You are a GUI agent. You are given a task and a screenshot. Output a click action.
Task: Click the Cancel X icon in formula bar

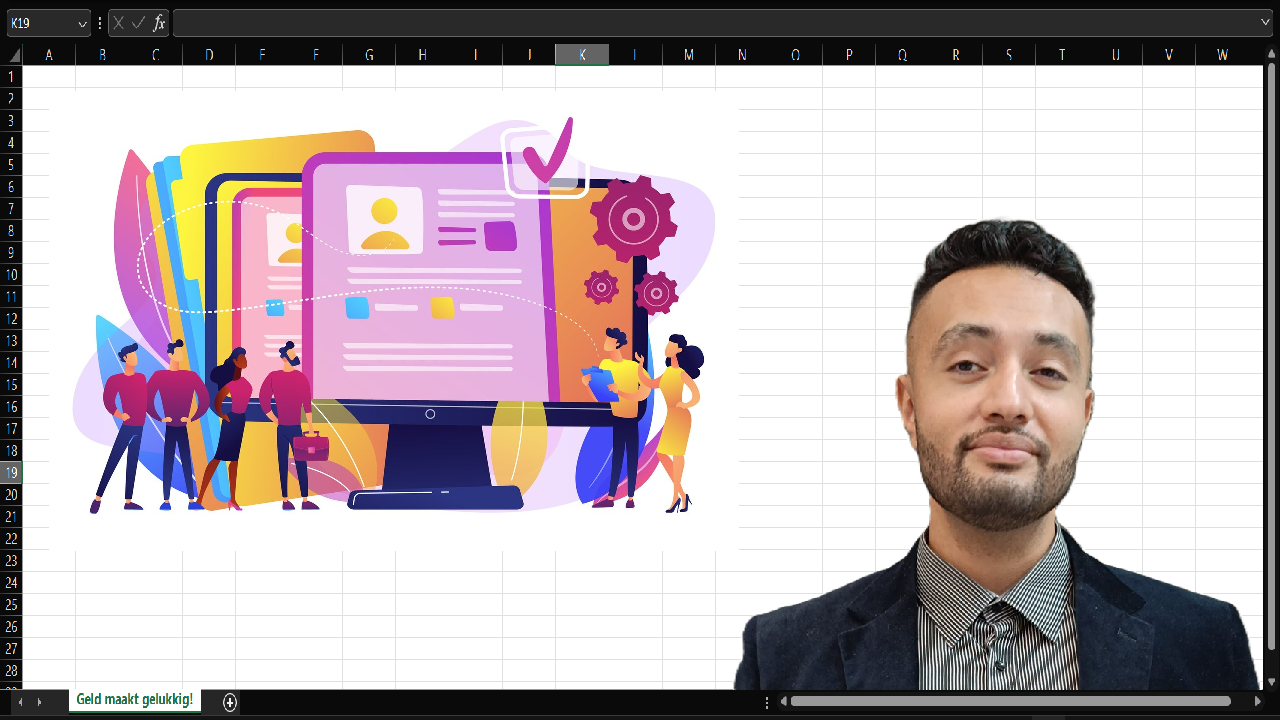(x=119, y=23)
